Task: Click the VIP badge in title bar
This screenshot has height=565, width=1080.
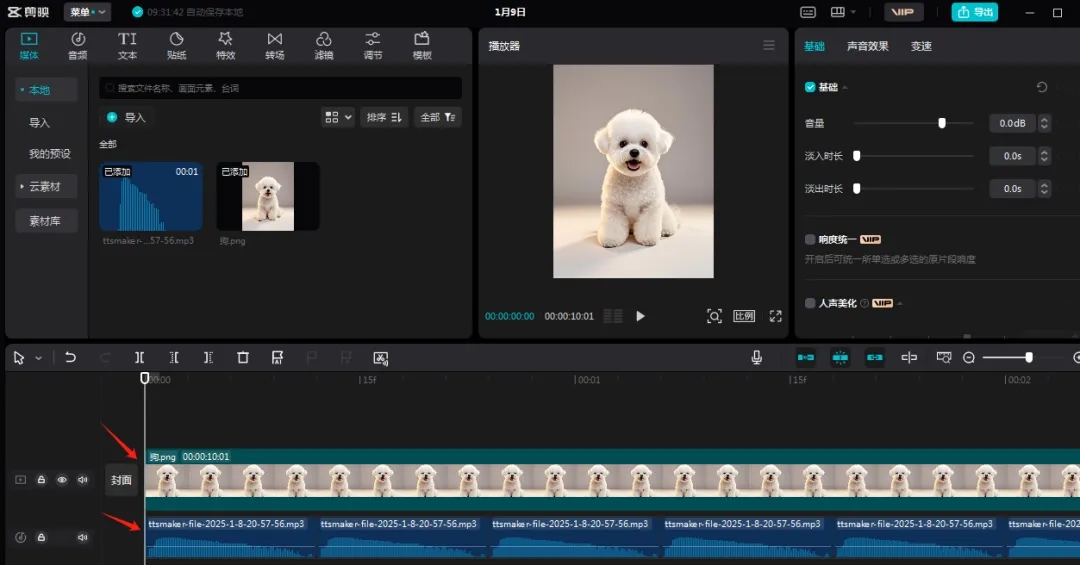Action: pyautogui.click(x=902, y=12)
